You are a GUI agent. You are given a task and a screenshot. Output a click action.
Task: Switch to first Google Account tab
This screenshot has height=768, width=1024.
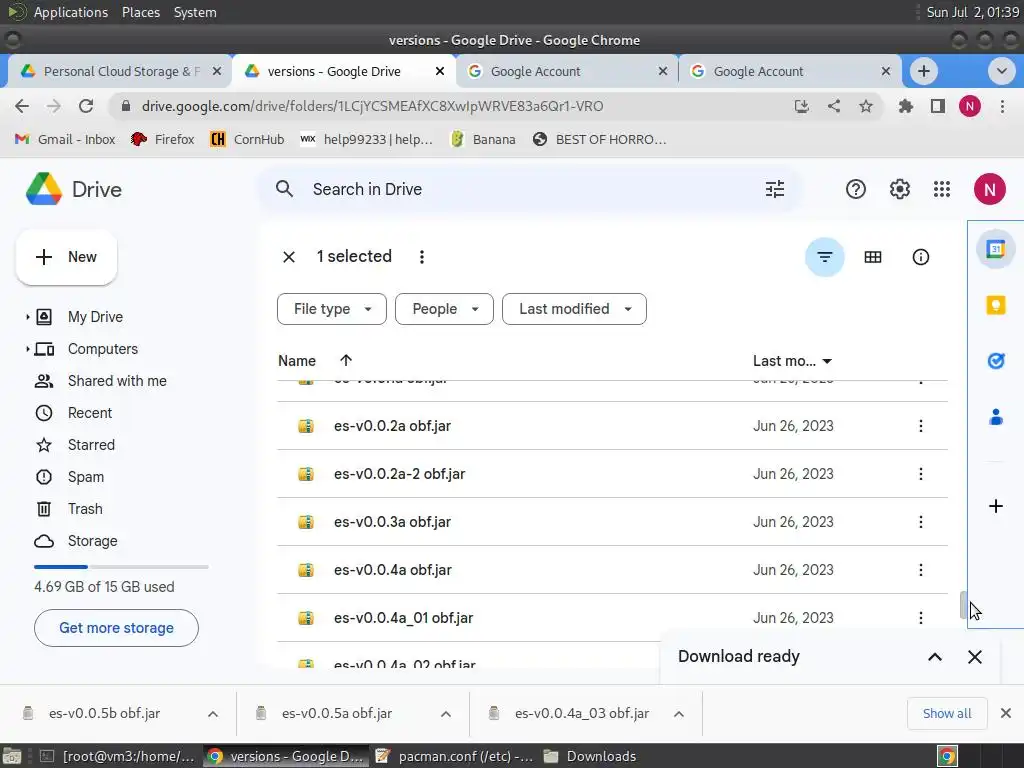[x=567, y=71]
